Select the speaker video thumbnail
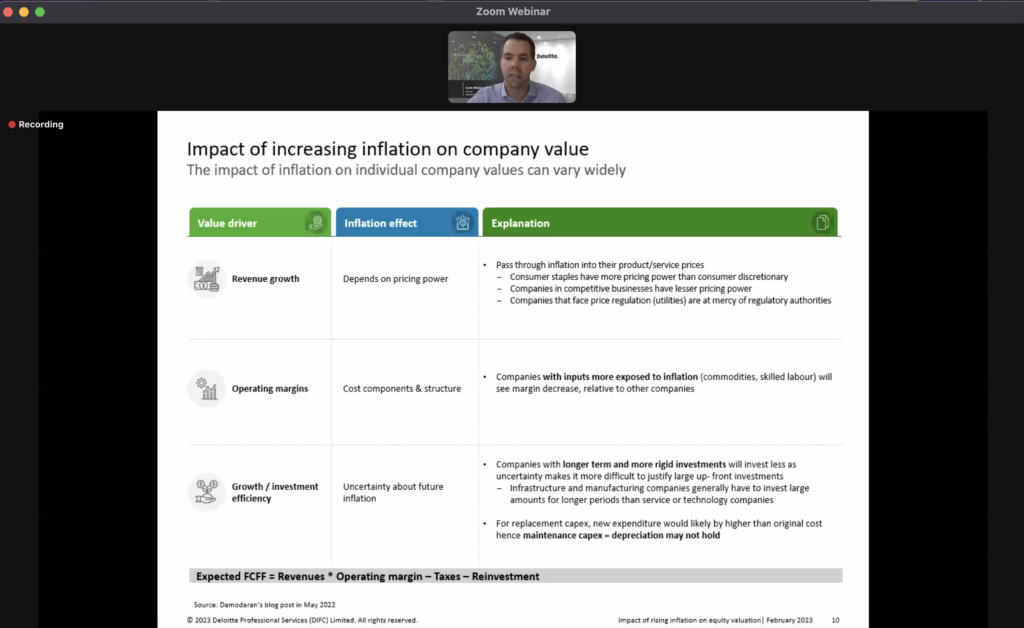This screenshot has width=1024, height=628. [512, 67]
